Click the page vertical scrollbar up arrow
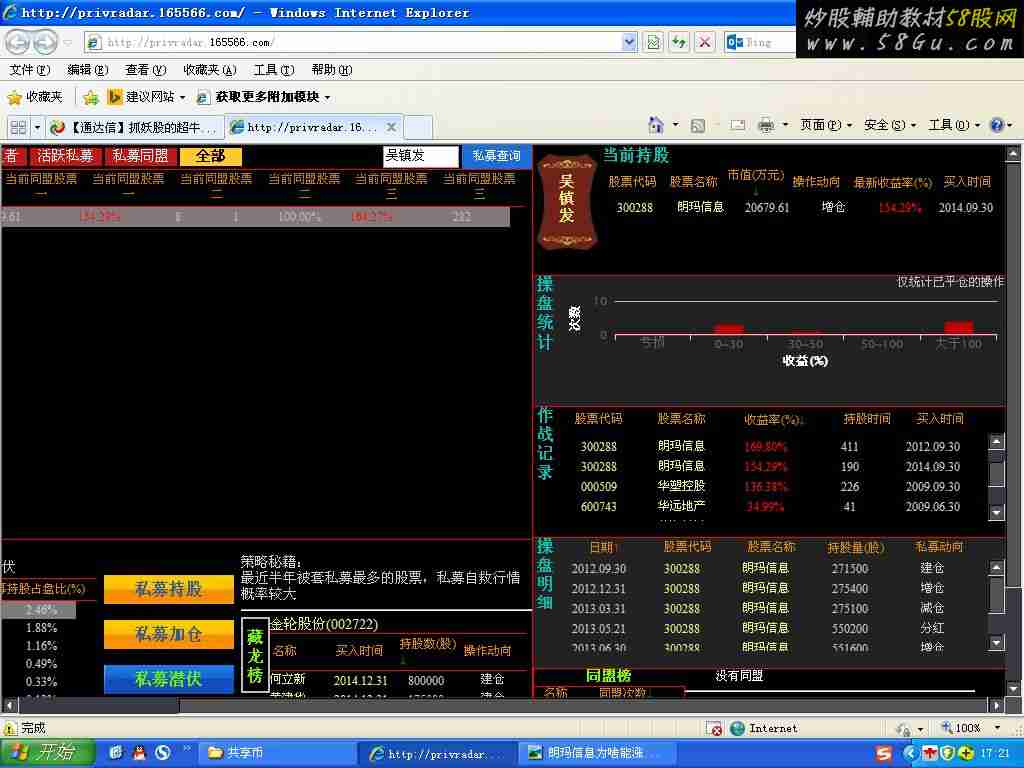Viewport: 1024px width, 768px height. tap(1013, 153)
